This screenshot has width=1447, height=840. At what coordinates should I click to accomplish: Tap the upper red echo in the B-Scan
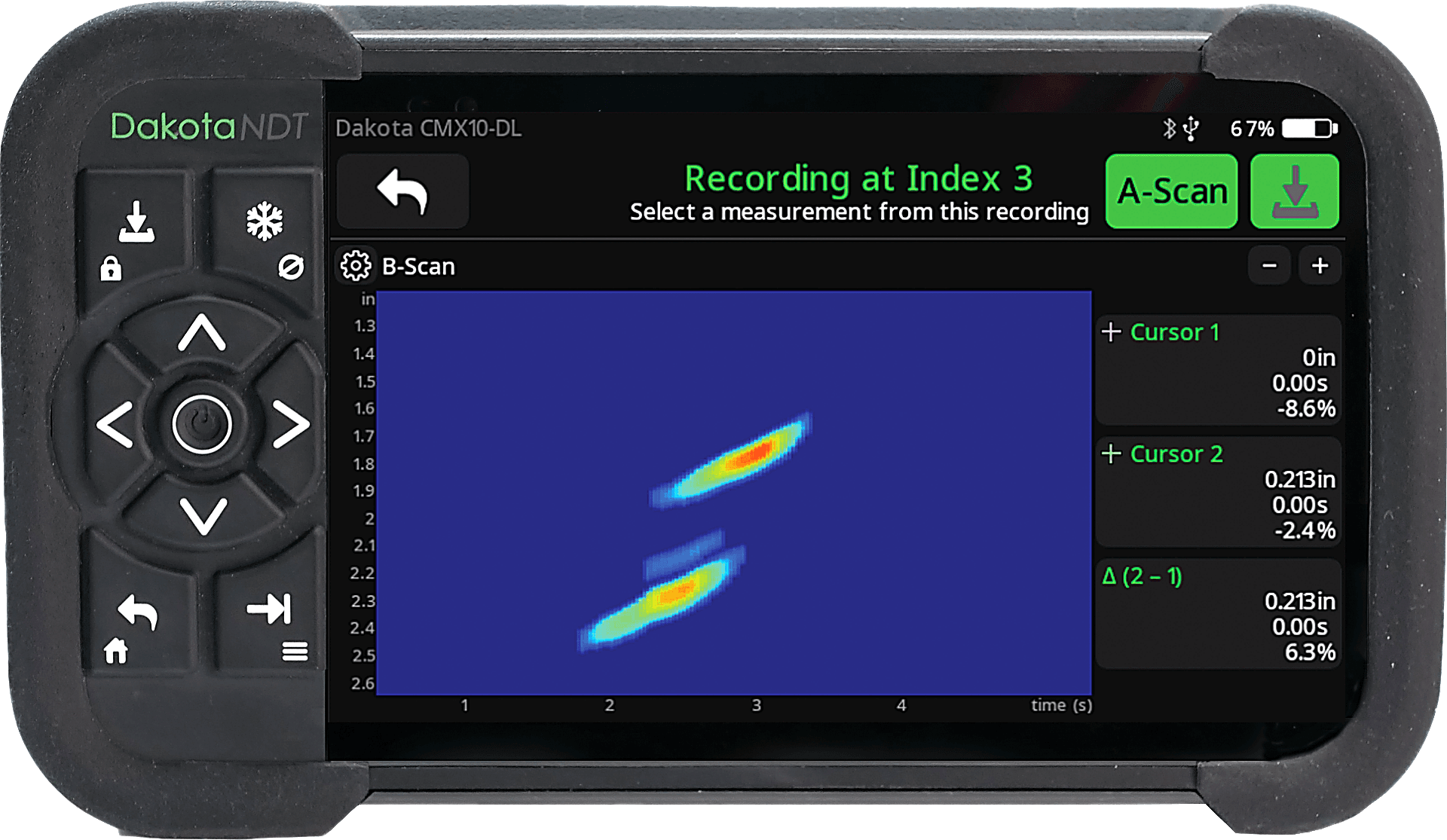pyautogui.click(x=754, y=454)
